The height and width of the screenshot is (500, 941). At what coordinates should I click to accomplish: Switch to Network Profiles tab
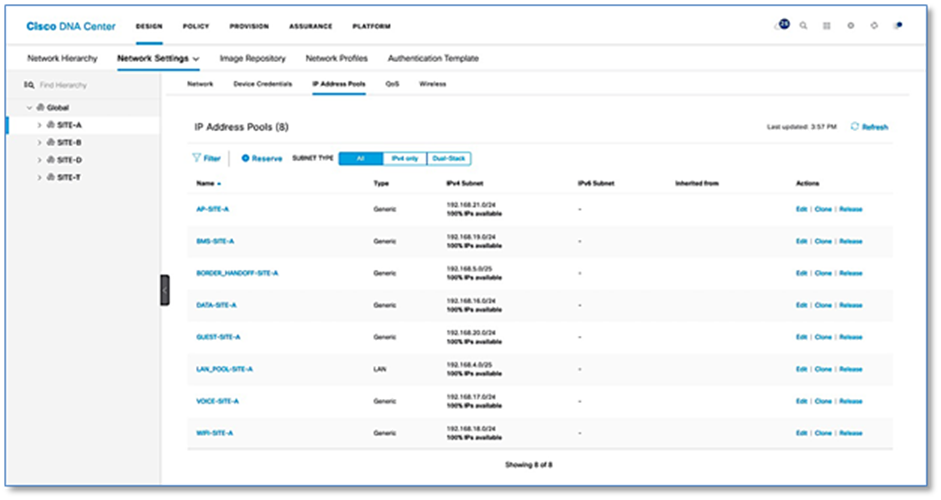click(x=337, y=58)
